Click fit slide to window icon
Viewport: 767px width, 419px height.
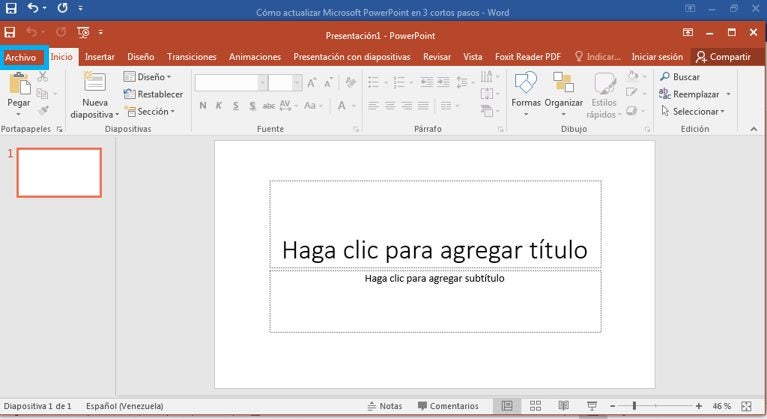[x=746, y=406]
